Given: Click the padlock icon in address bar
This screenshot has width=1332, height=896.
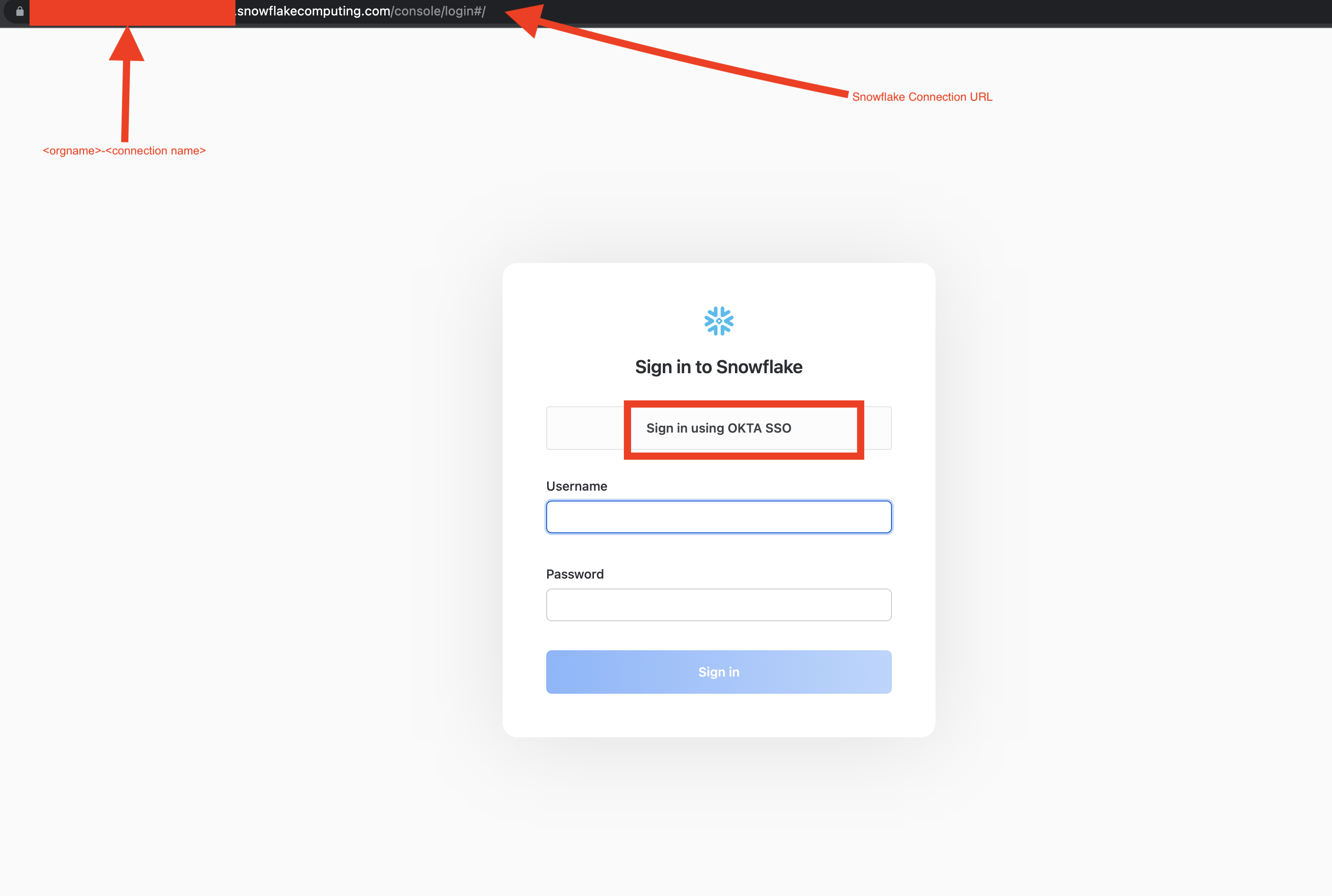Looking at the screenshot, I should pos(20,11).
